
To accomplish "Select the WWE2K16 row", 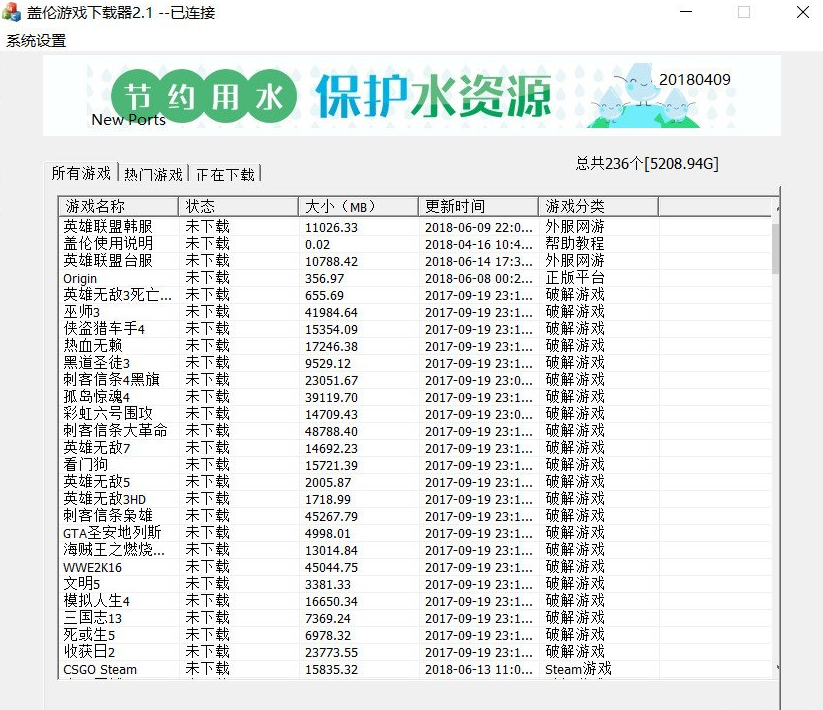I will (x=415, y=567).
